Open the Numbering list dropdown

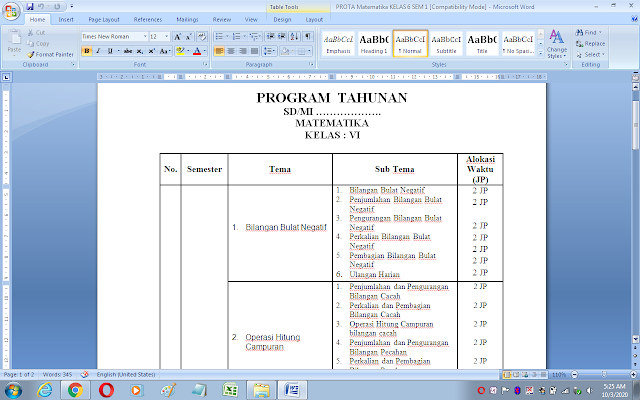tap(244, 37)
